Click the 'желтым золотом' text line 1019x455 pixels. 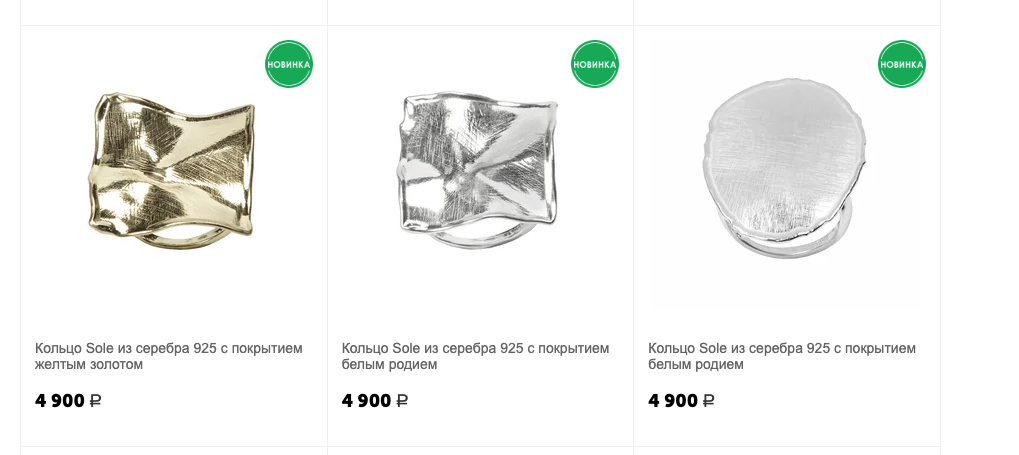coord(89,365)
